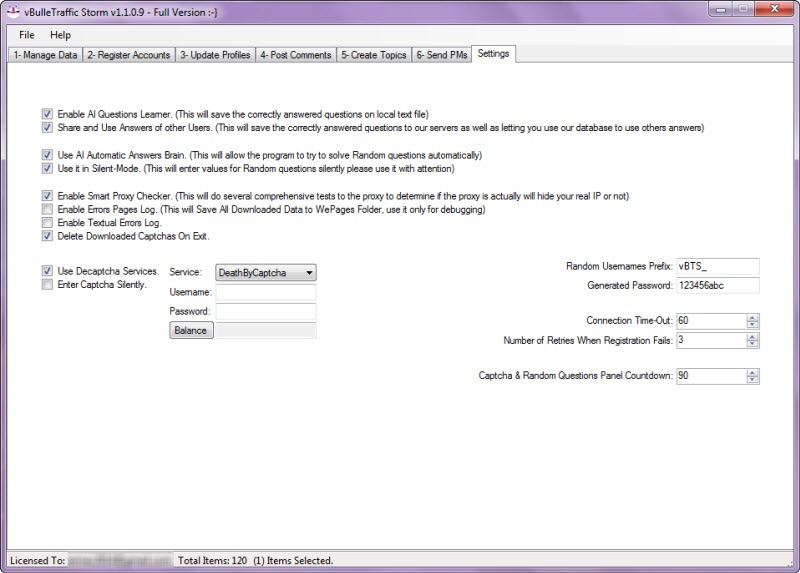Increase Captcha Panel Countdown with up arrow
This screenshot has height=573, width=800.
[752, 373]
